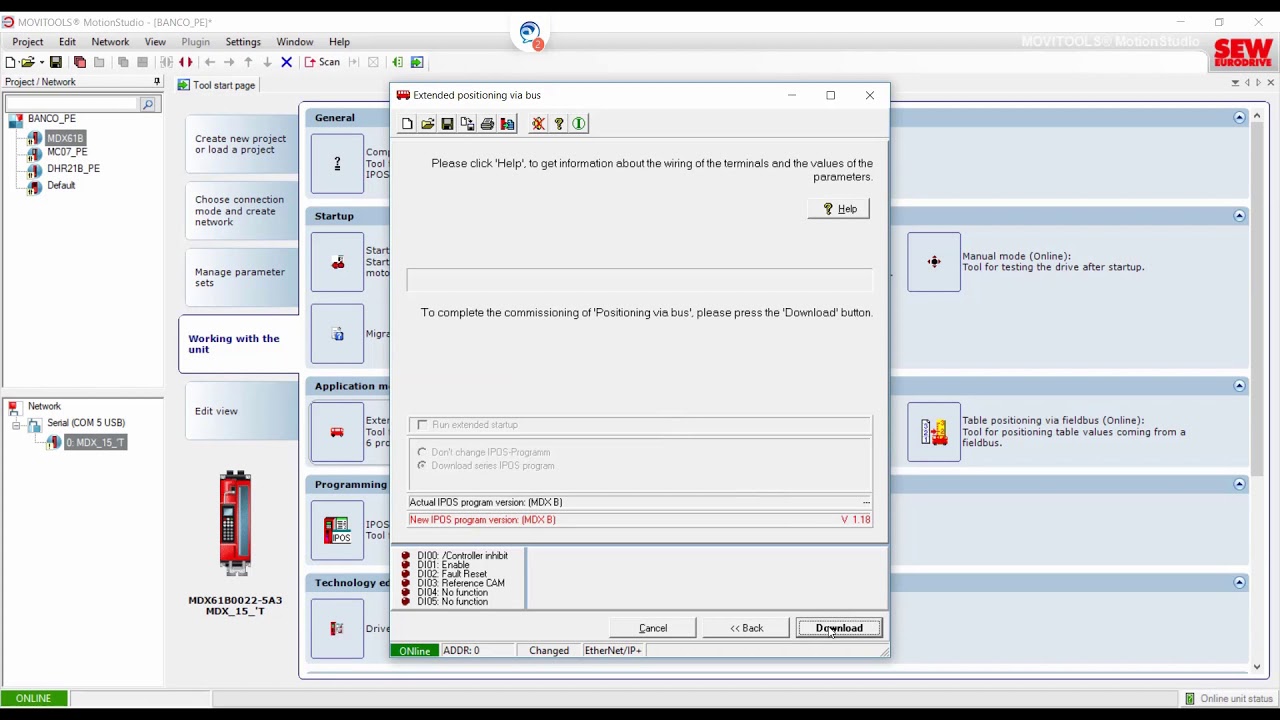Select DHR21B_PE in the project tree

[73, 169]
